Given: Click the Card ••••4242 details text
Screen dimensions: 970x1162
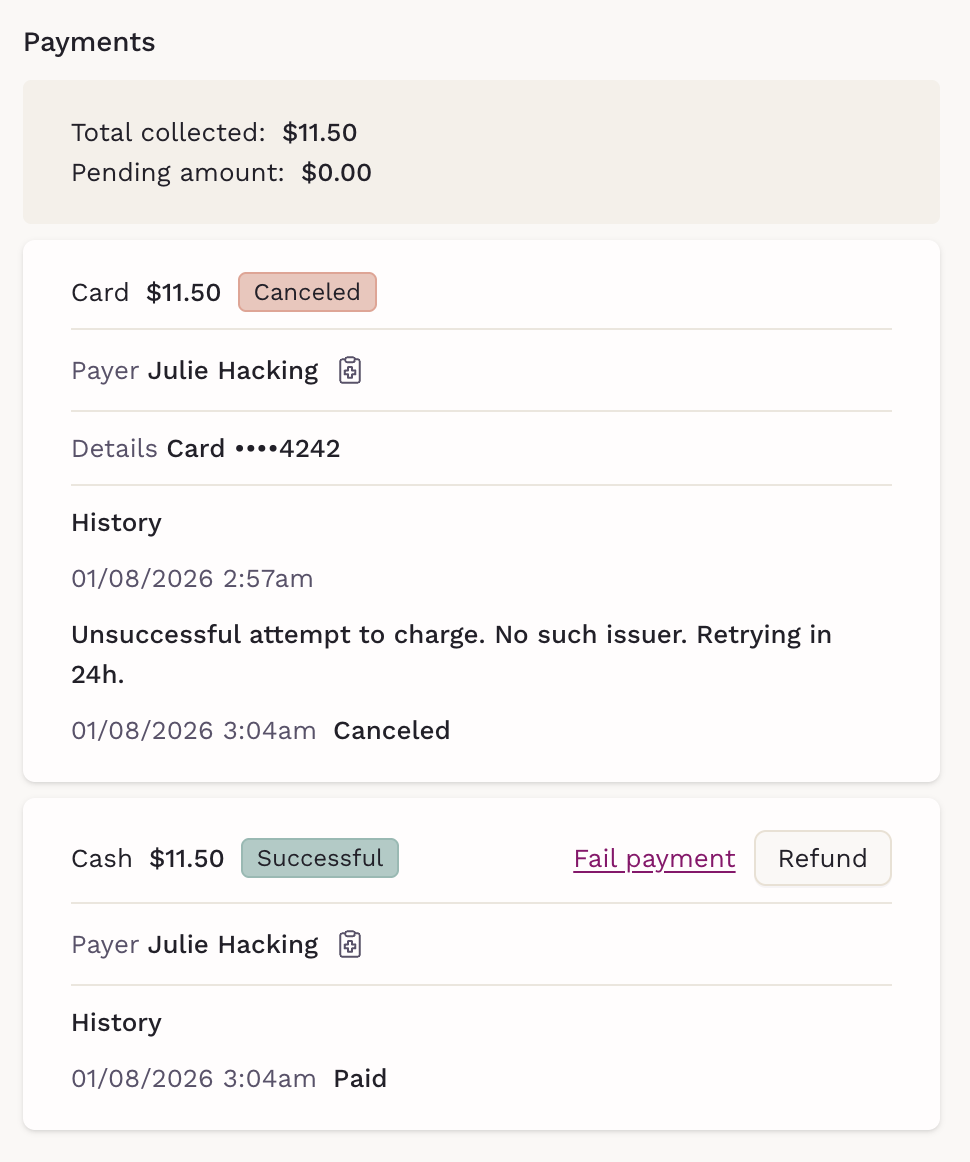Looking at the screenshot, I should pos(254,448).
